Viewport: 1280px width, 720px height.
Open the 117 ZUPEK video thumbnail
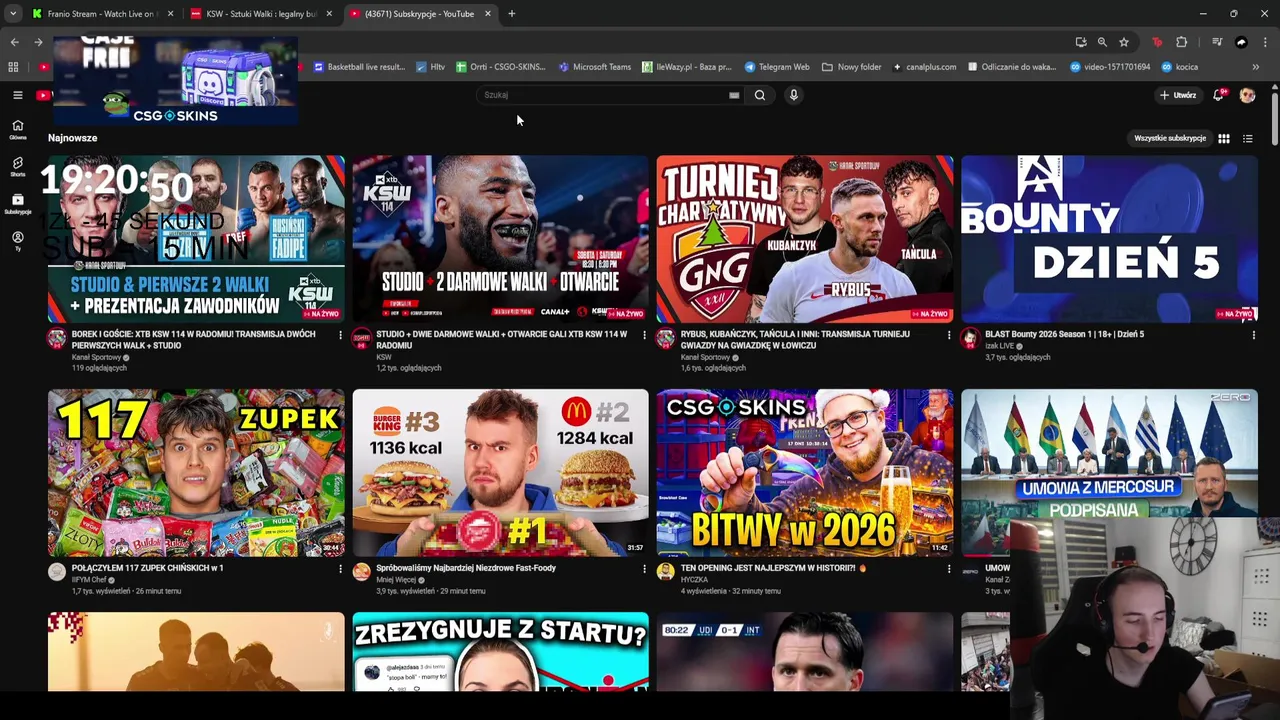(196, 473)
